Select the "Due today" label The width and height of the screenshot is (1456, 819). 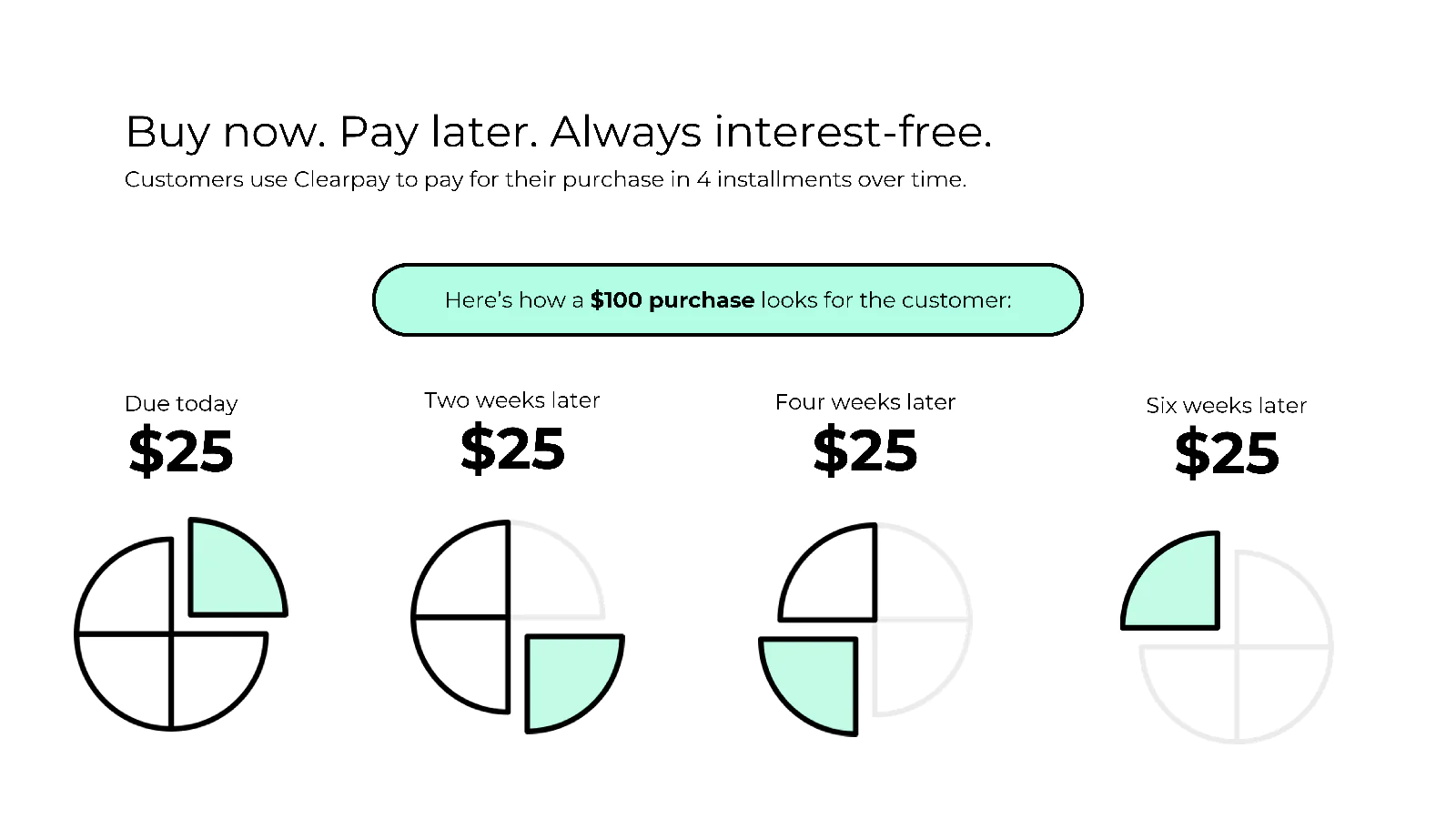(181, 403)
